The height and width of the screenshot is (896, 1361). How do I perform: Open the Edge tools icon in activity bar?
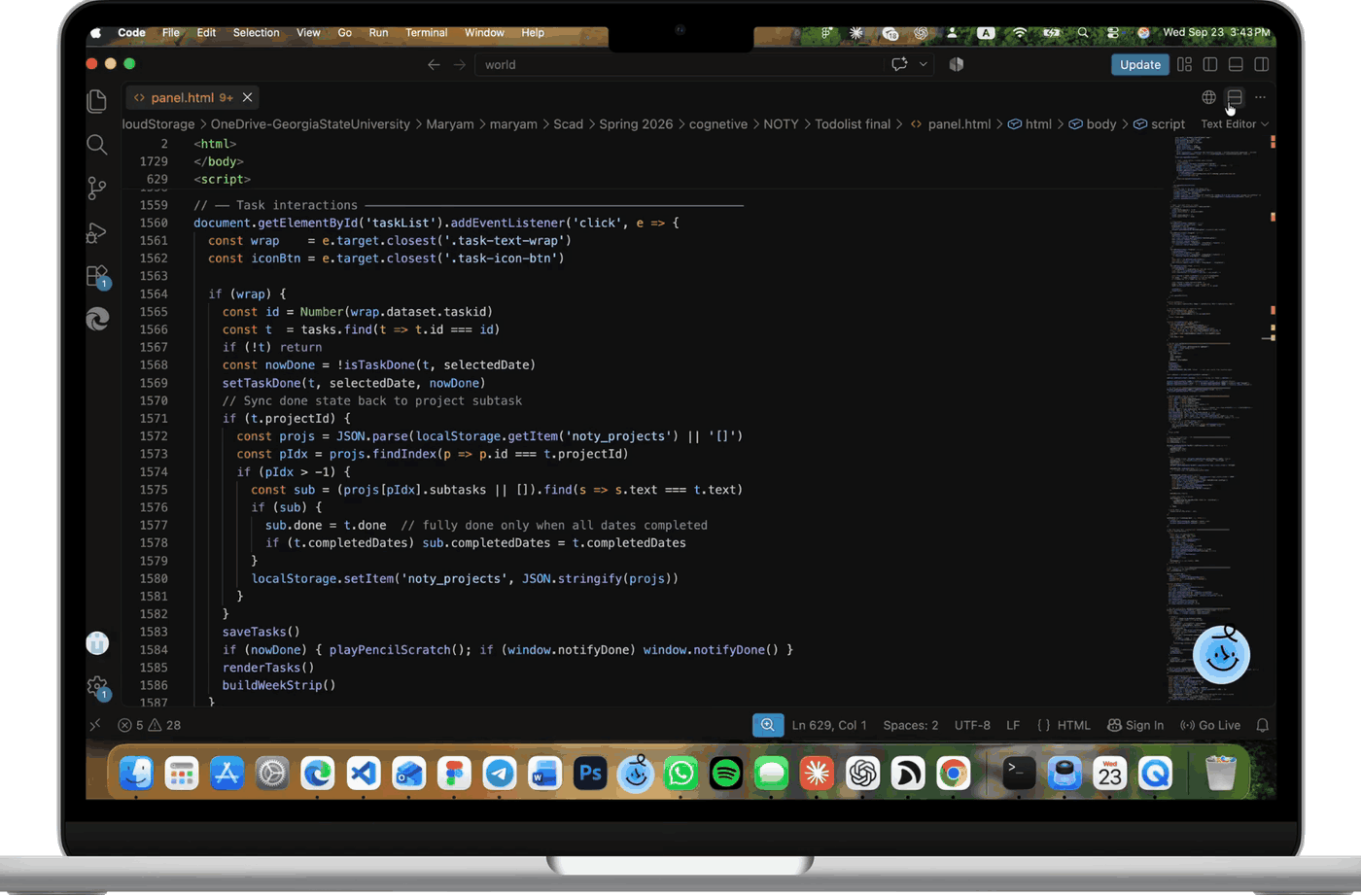pyautogui.click(x=97, y=319)
